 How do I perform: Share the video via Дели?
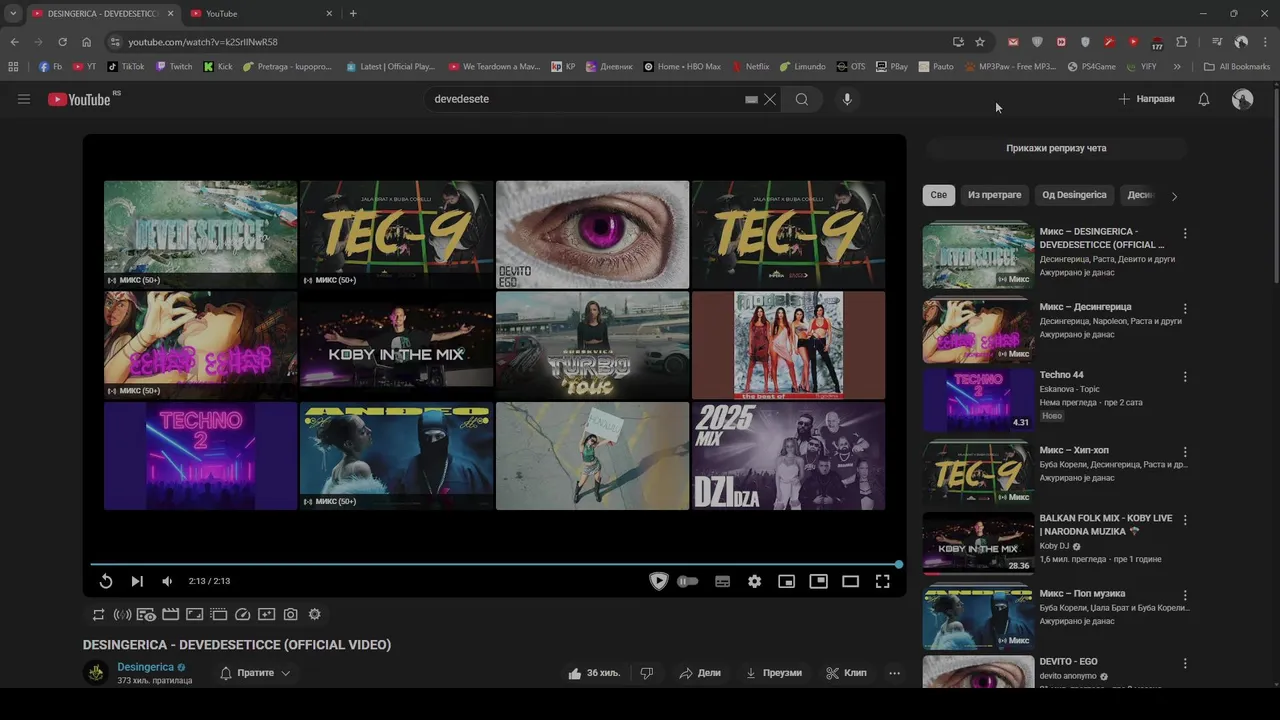700,673
